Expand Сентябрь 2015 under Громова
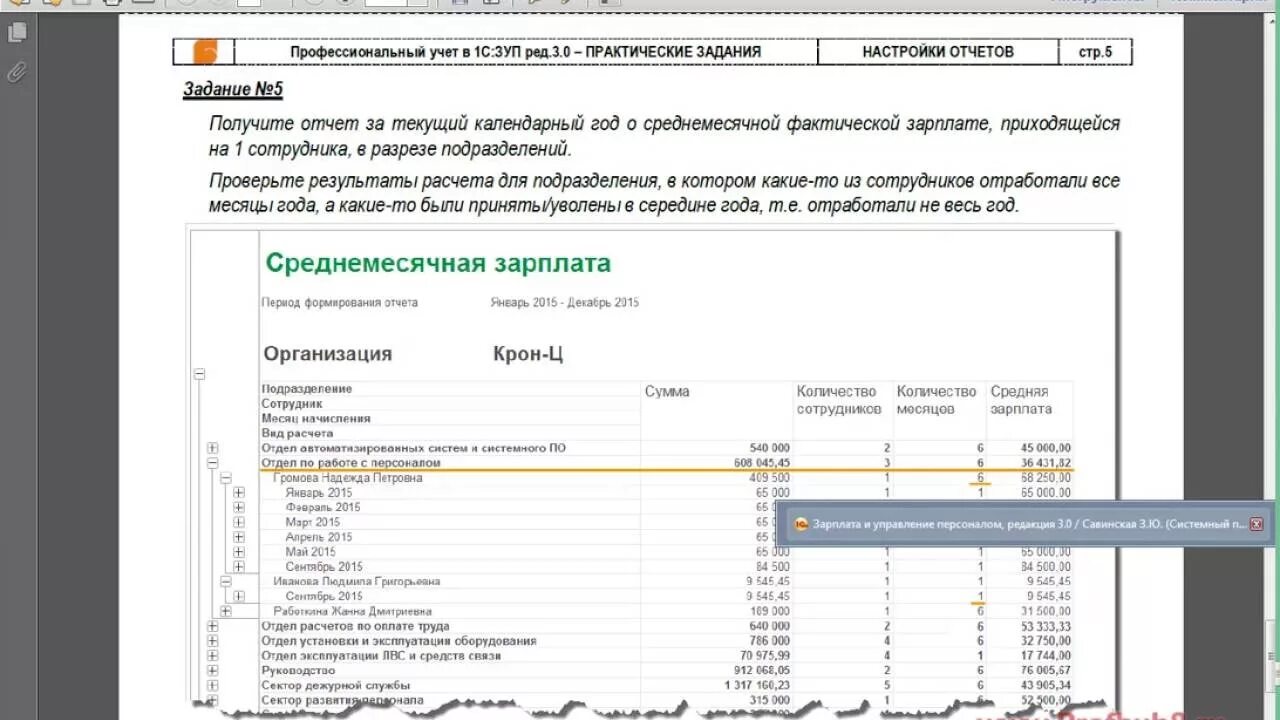The height and width of the screenshot is (720, 1280). tap(238, 567)
